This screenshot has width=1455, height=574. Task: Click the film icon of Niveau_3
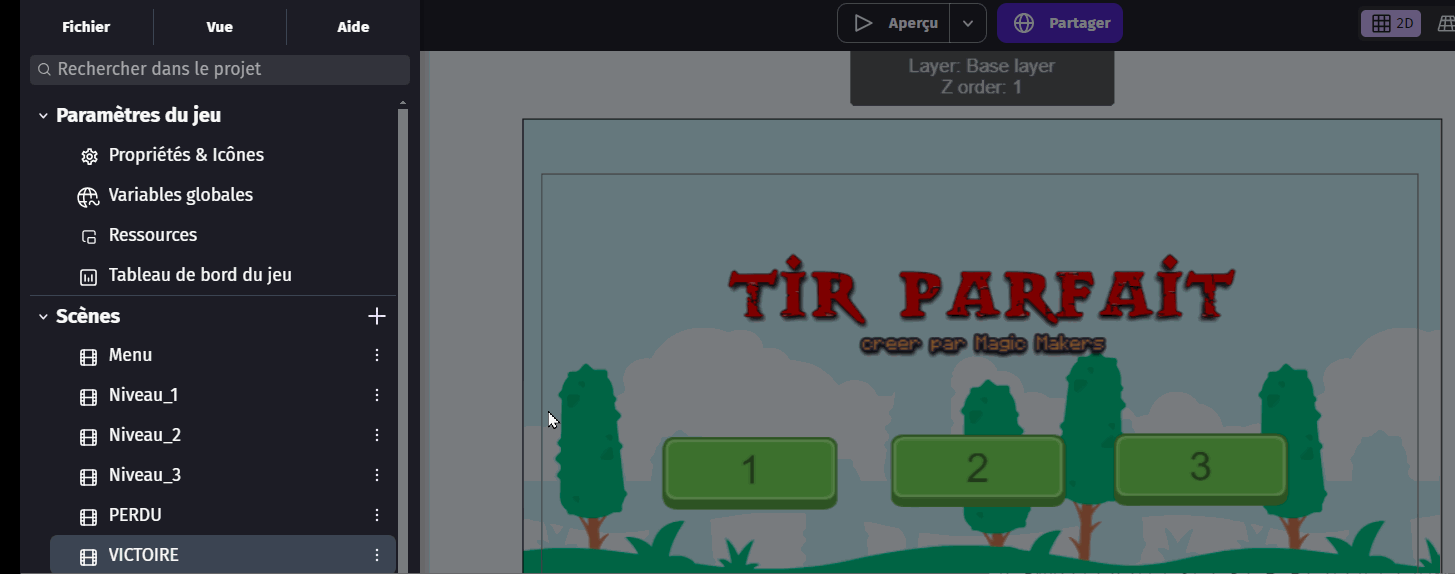(x=89, y=476)
